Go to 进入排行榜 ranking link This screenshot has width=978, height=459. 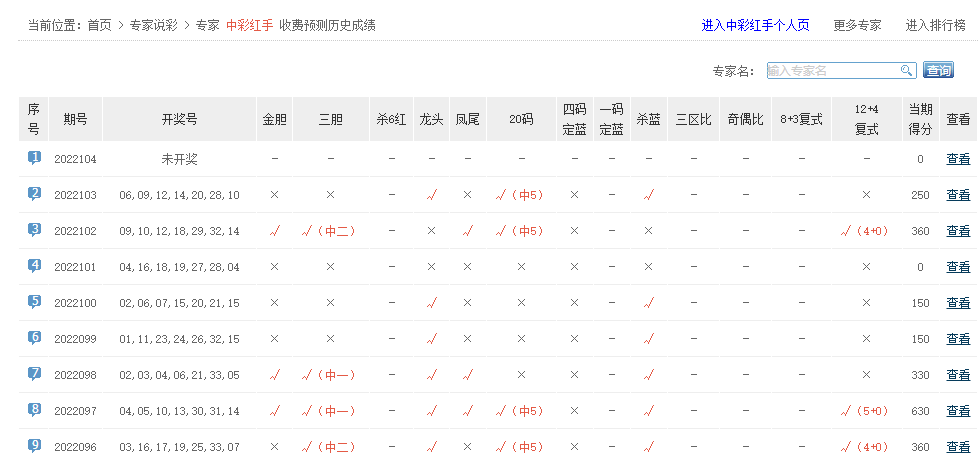(x=935, y=25)
